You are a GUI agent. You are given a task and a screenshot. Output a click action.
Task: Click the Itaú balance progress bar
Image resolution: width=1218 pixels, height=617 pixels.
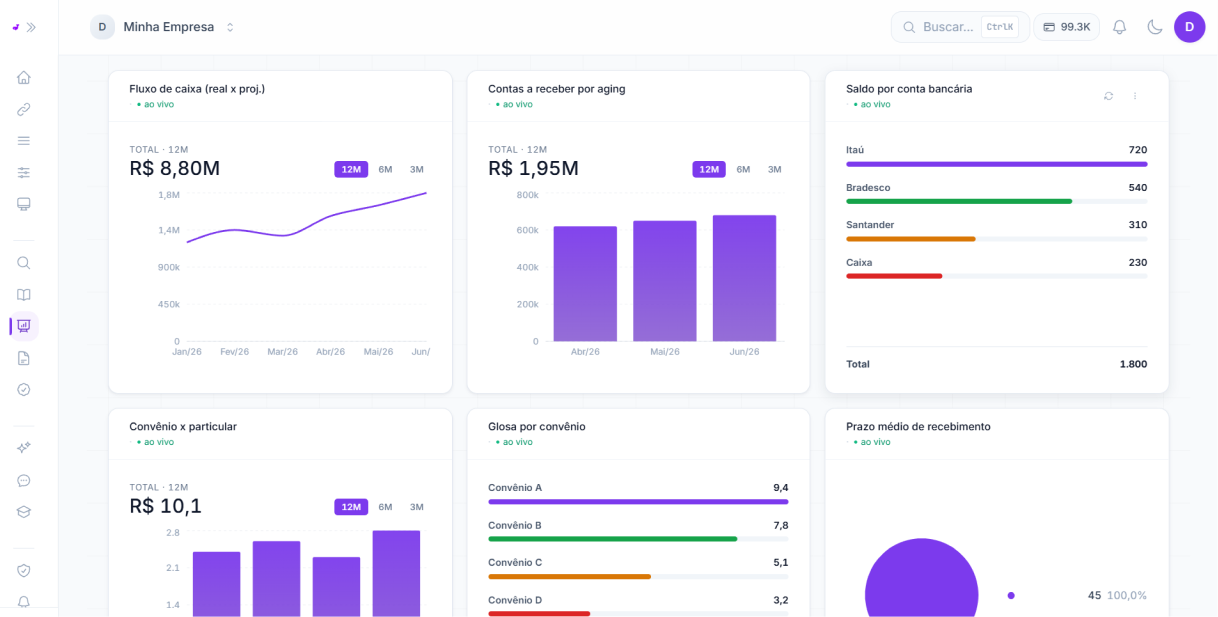click(x=997, y=164)
